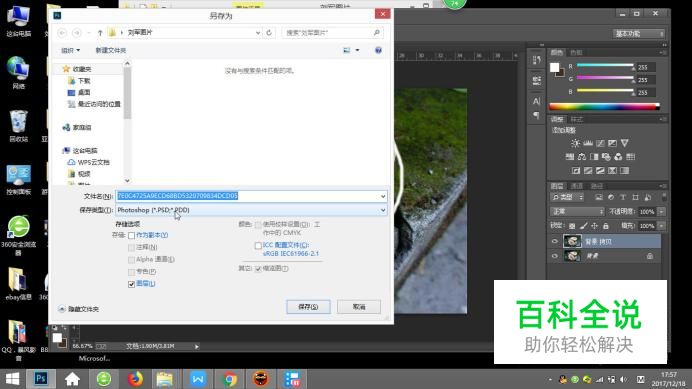692x389 pixels.
Task: Open the Paragraph panel icon
Action: click(x=537, y=115)
